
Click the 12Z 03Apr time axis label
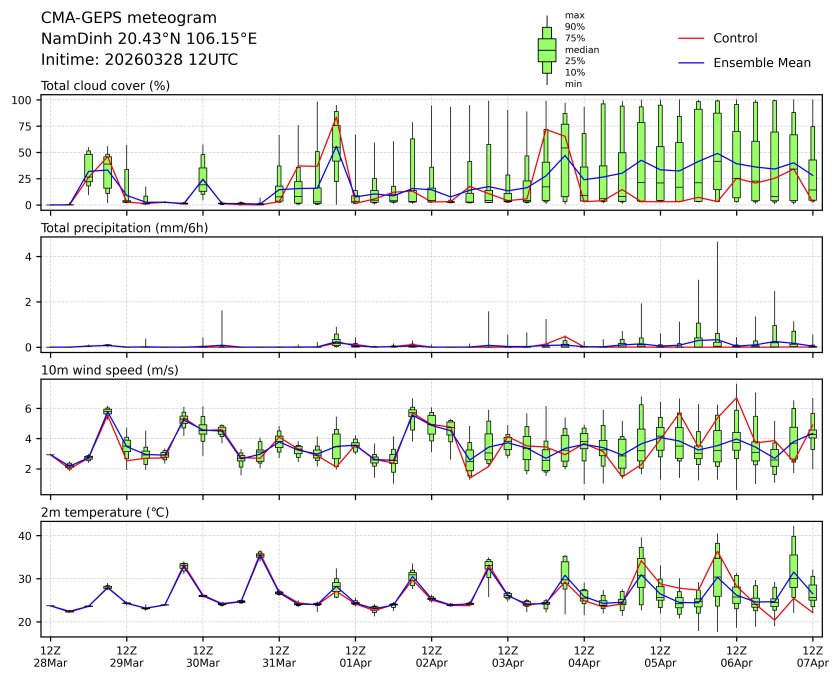pos(507,655)
